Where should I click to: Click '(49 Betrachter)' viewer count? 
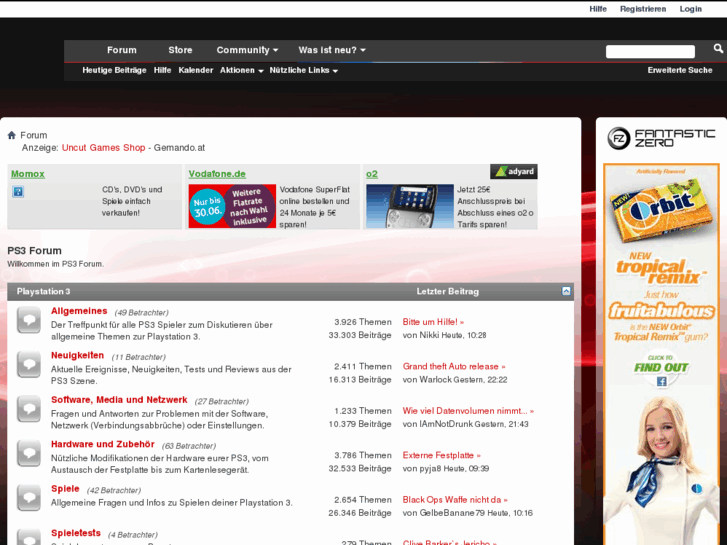(x=141, y=313)
